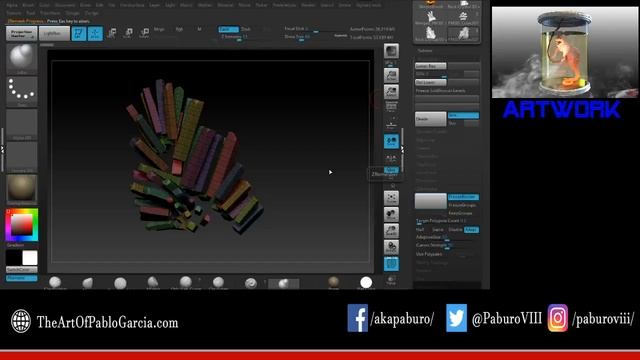
Task: Click the Del Lower button
Action: coord(431,82)
